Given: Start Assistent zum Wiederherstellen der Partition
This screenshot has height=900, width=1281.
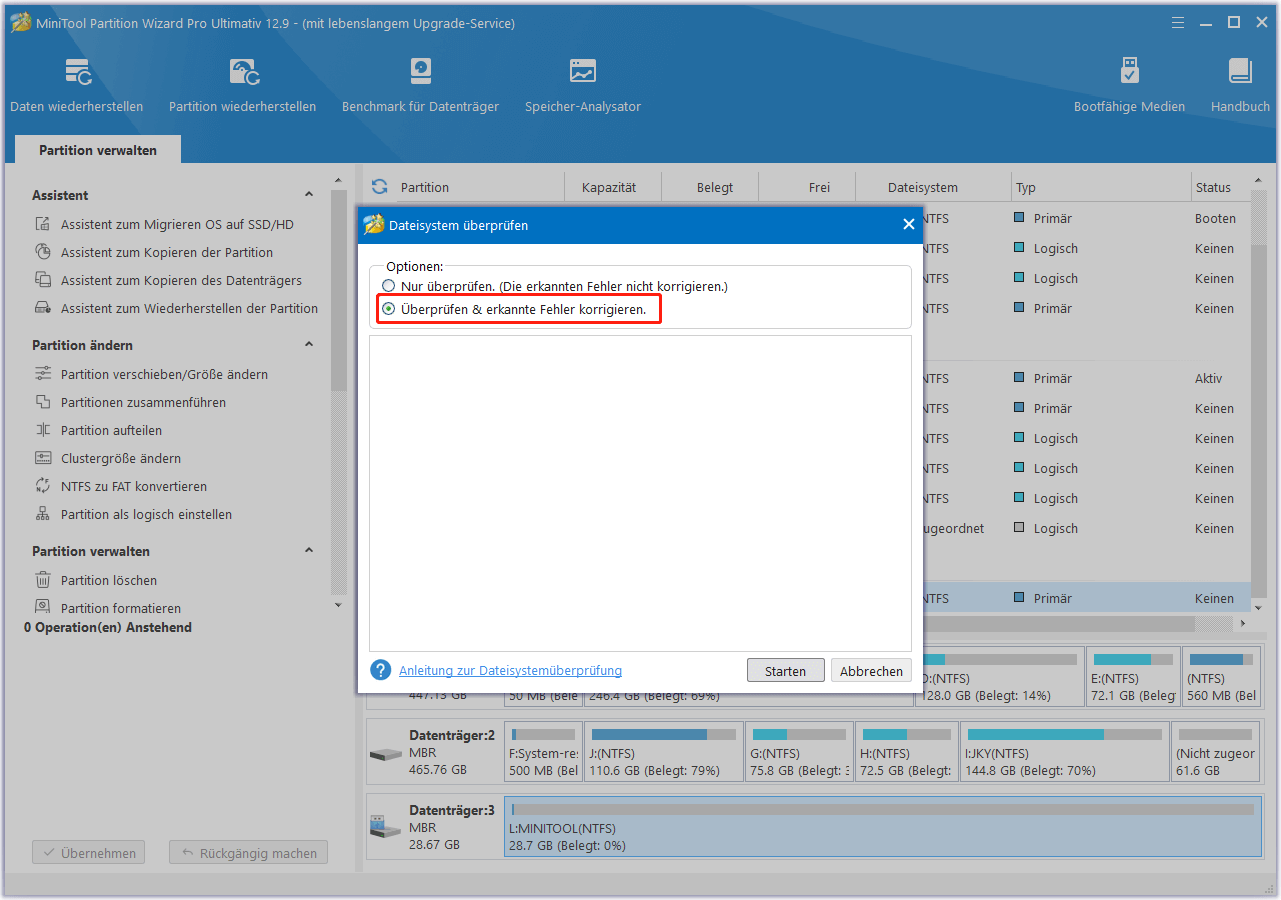Looking at the screenshot, I should (189, 309).
